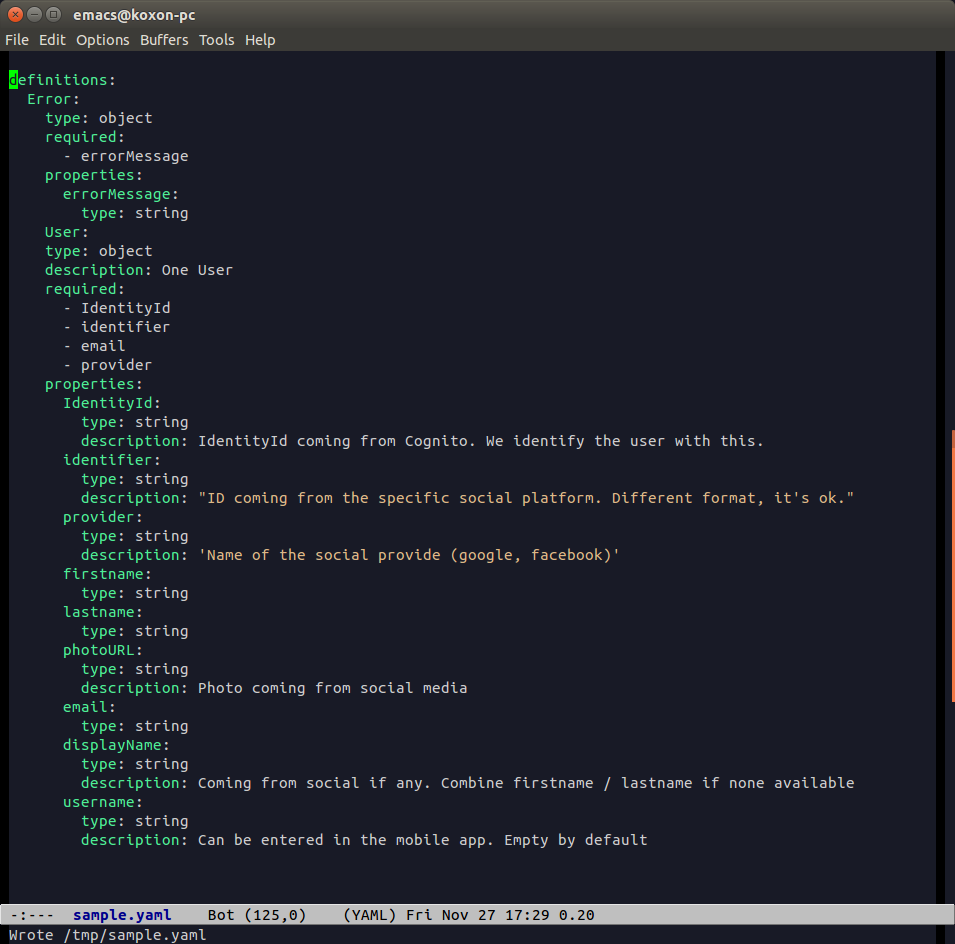Click the 'email:' property key
The height and width of the screenshot is (944, 955).
tap(90, 707)
